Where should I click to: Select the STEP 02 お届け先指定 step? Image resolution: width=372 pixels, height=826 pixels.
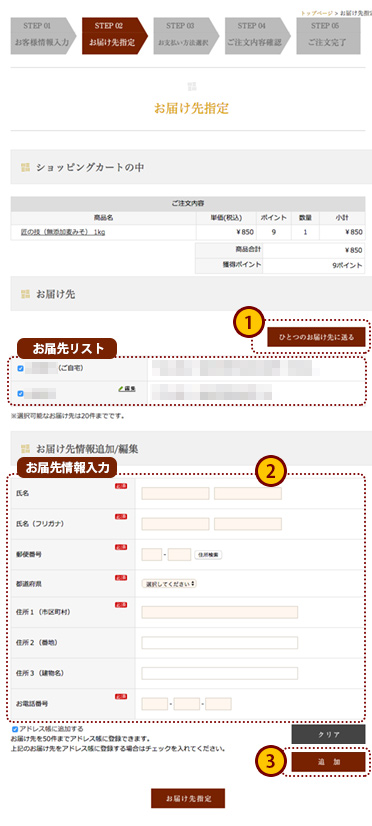point(115,36)
